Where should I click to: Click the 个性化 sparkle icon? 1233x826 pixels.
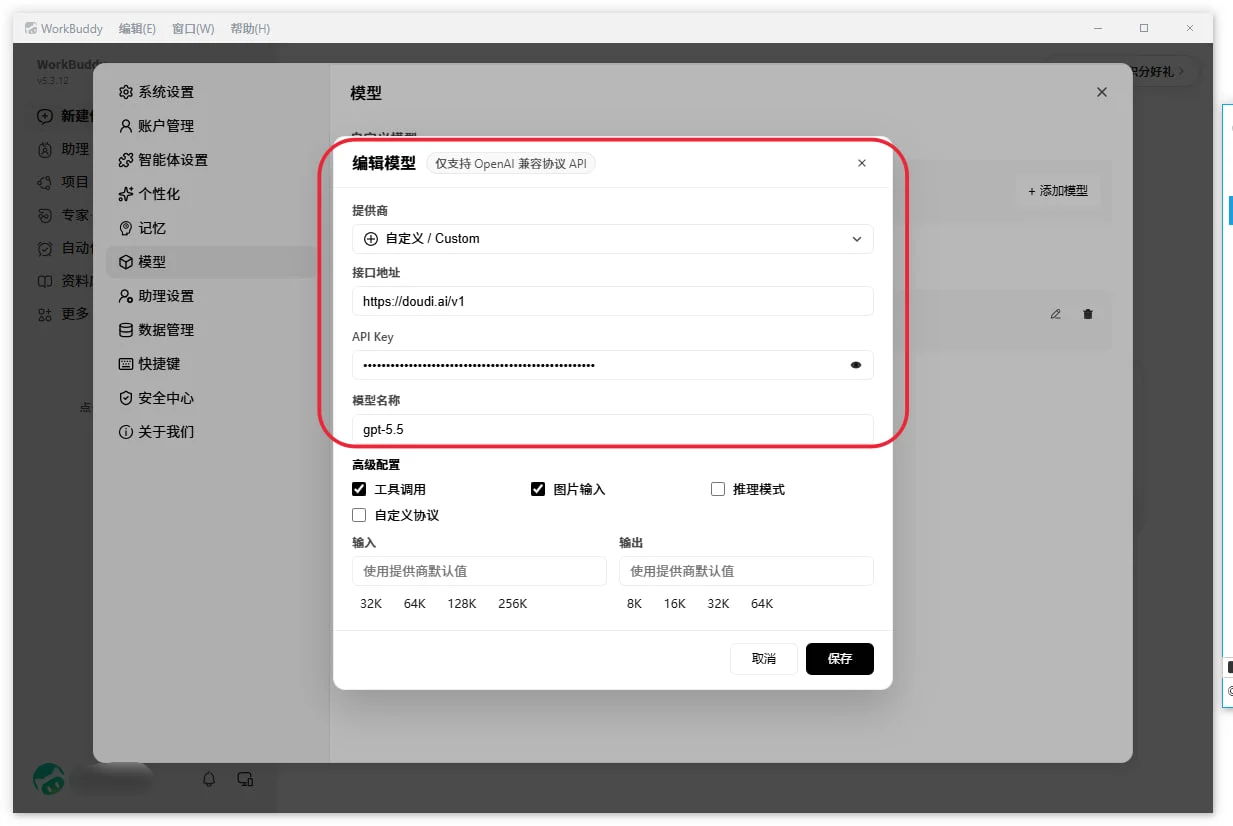pyautogui.click(x=126, y=194)
